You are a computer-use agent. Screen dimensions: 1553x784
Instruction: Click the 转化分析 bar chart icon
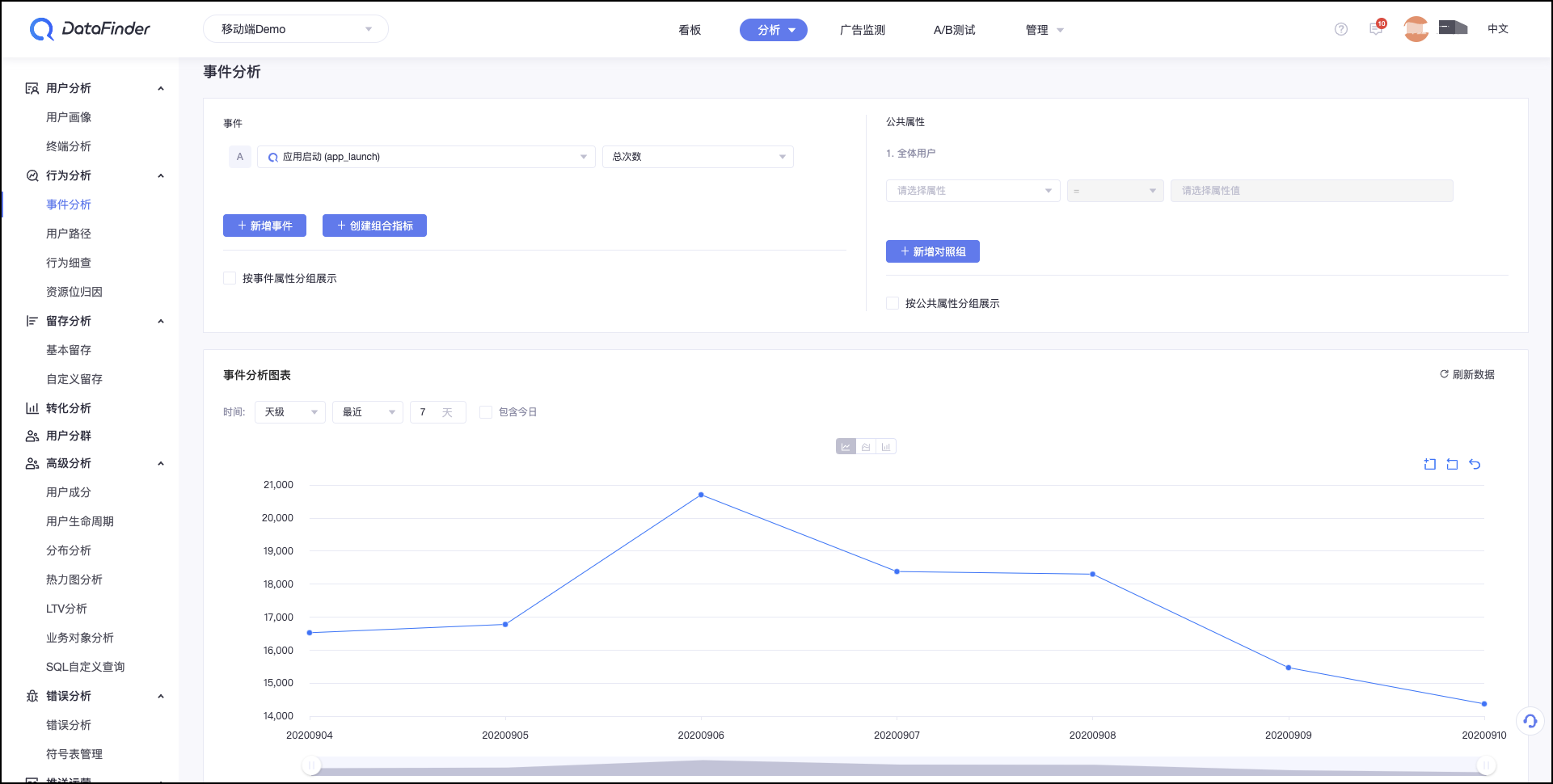pyautogui.click(x=32, y=408)
